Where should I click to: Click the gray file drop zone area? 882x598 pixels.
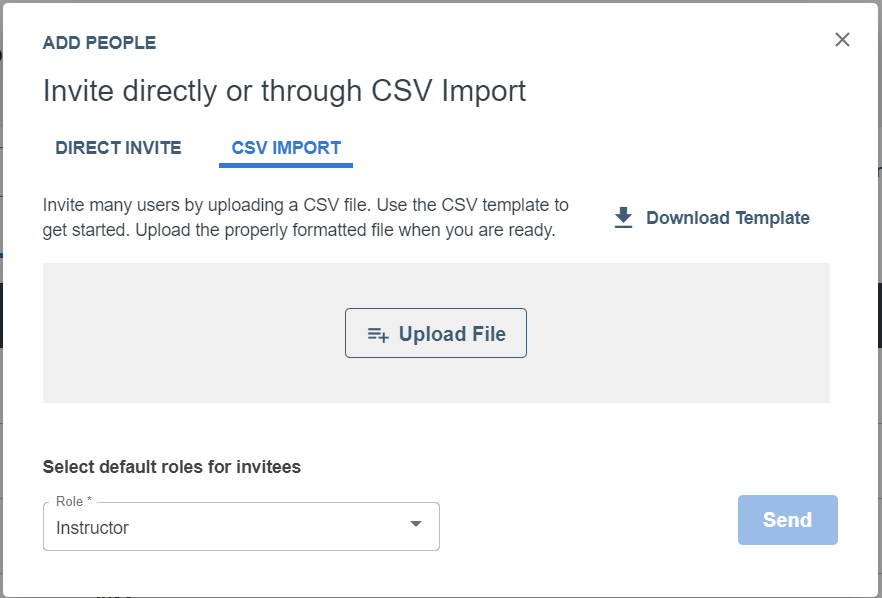click(436, 332)
